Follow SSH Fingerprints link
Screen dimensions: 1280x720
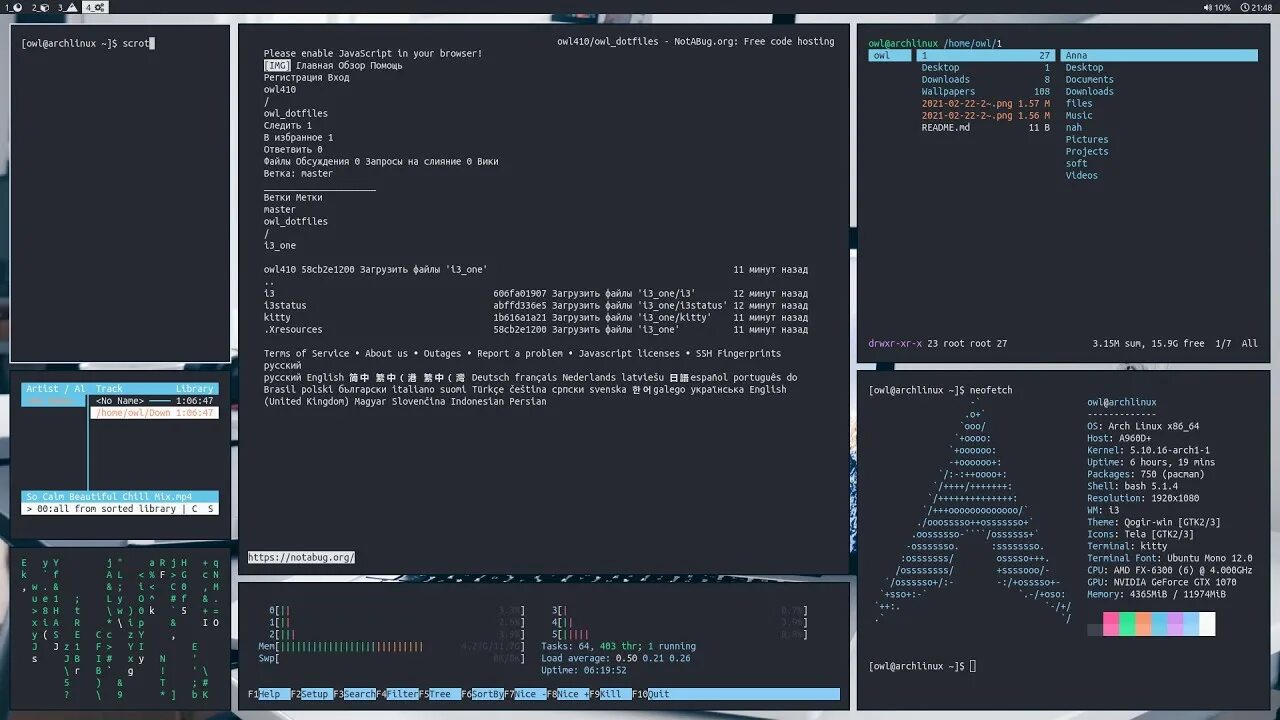(x=738, y=353)
